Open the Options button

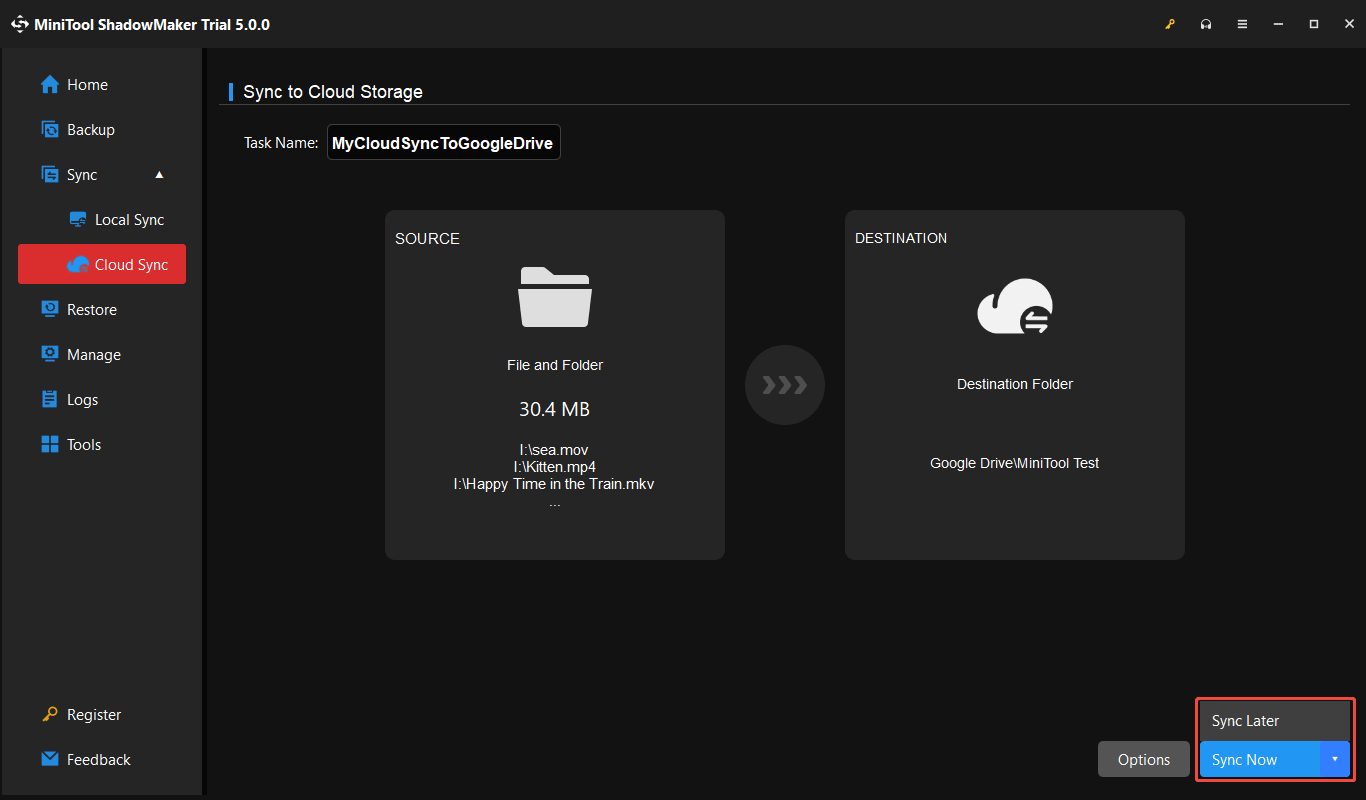click(x=1144, y=760)
